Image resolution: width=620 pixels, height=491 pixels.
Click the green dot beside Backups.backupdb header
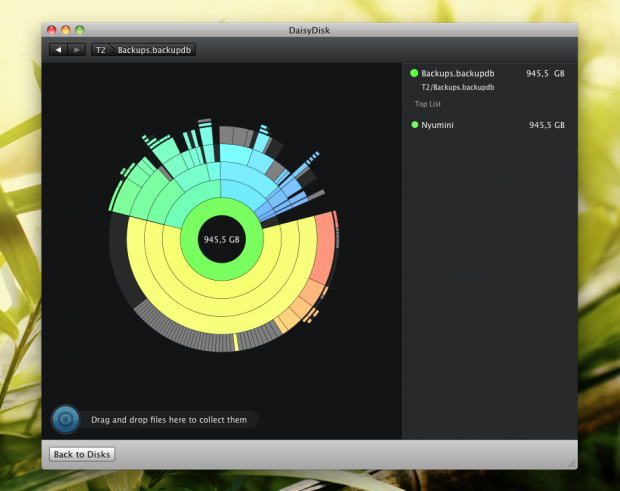pyautogui.click(x=414, y=73)
